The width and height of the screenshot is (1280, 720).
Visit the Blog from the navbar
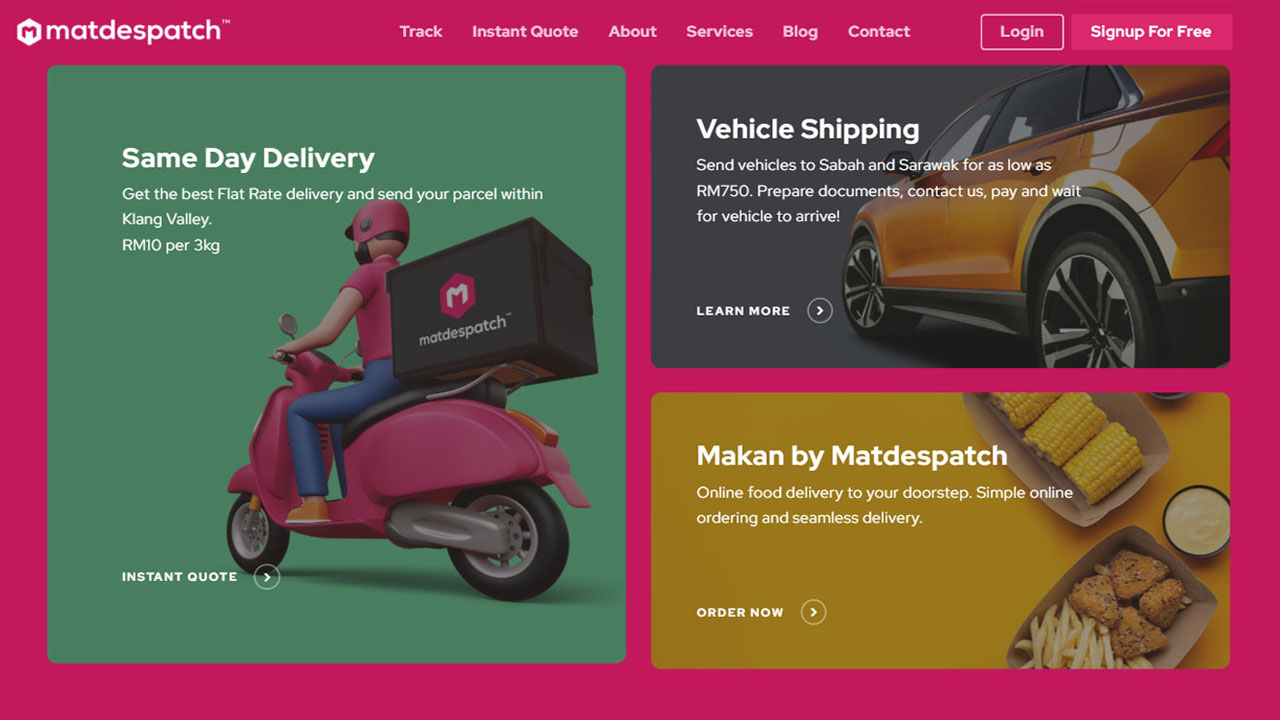[800, 32]
